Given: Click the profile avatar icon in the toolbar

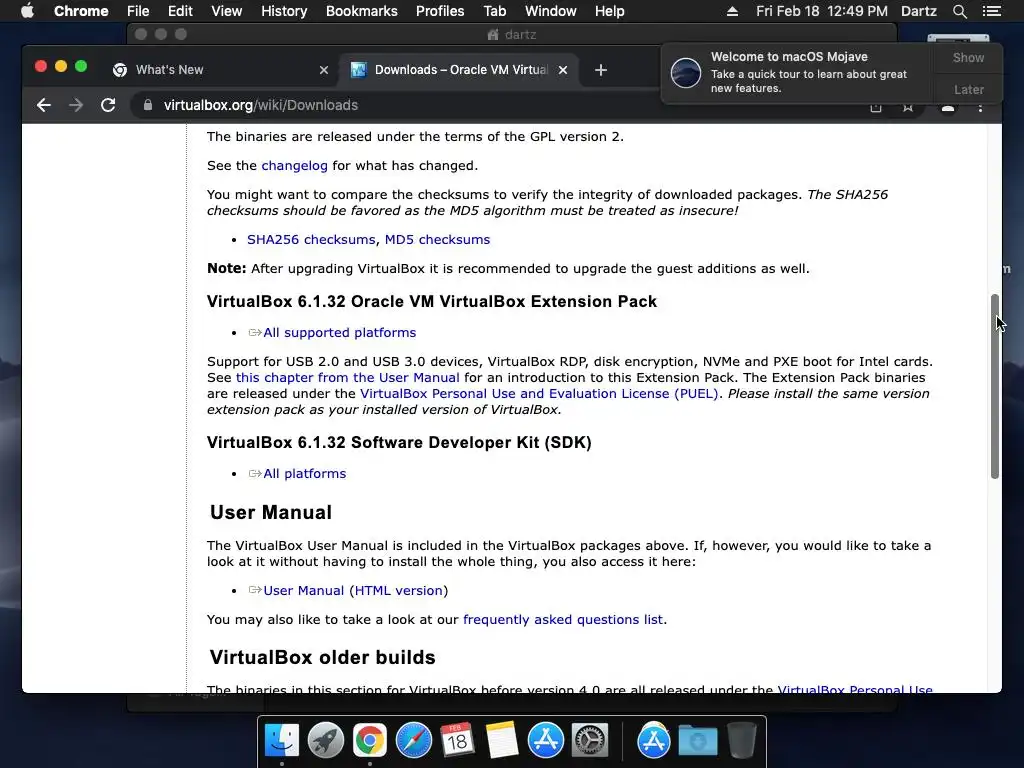Looking at the screenshot, I should (x=948, y=107).
